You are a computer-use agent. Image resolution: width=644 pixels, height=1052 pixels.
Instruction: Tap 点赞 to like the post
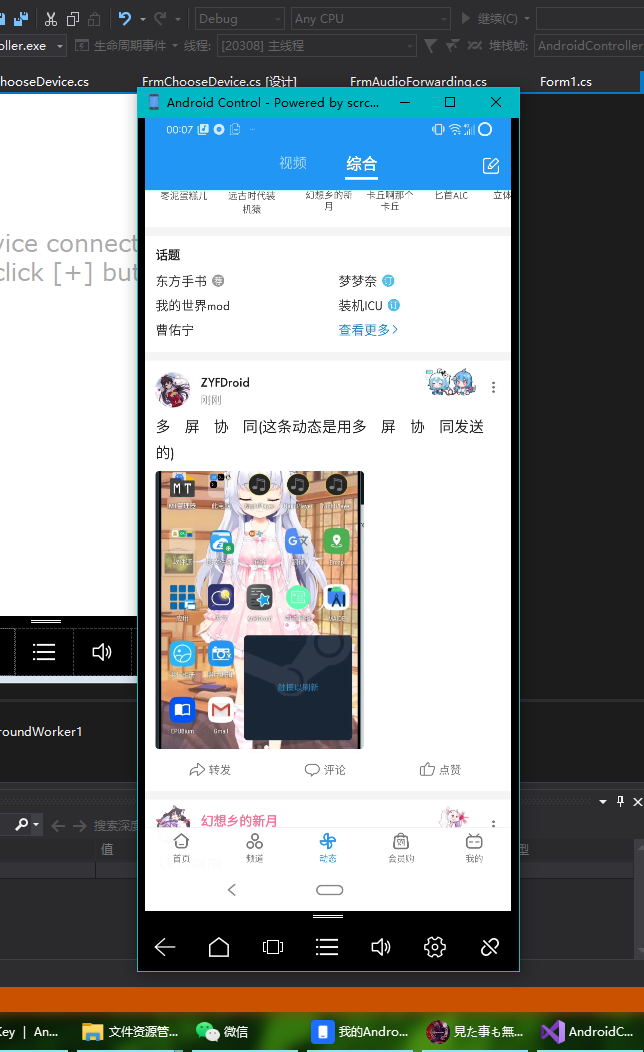441,770
